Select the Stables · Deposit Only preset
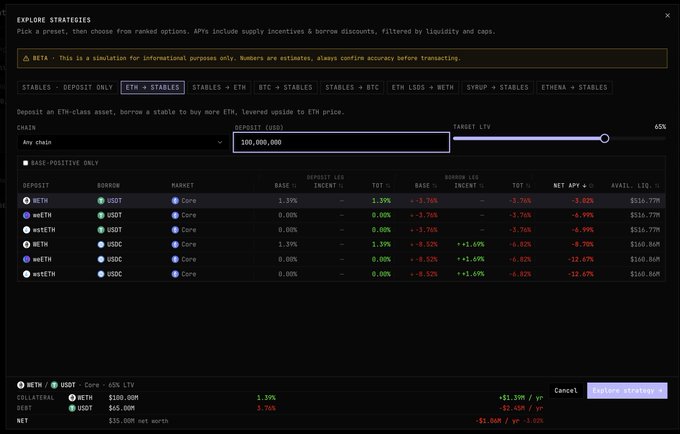The image size is (680, 434). point(67,88)
